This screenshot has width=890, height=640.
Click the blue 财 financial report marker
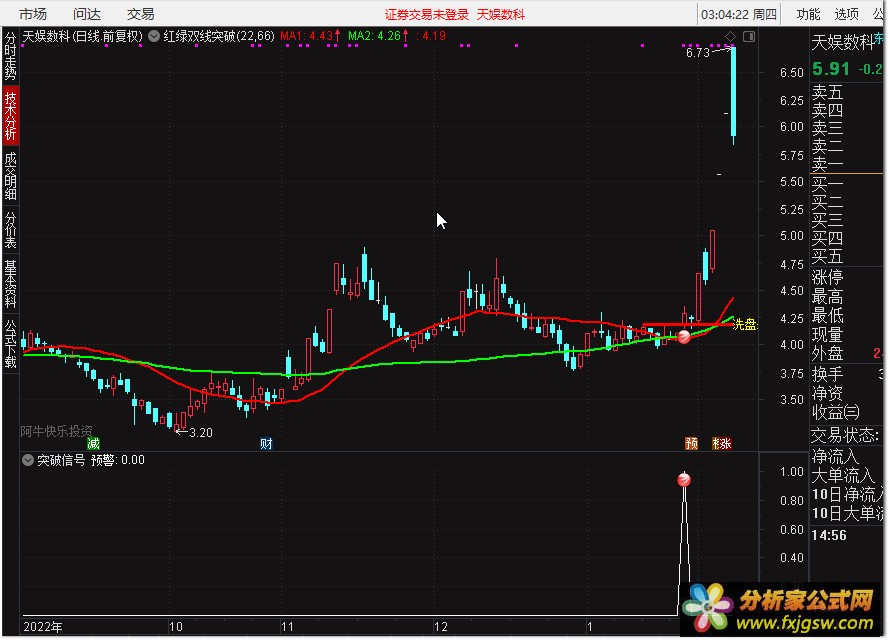[x=266, y=443]
